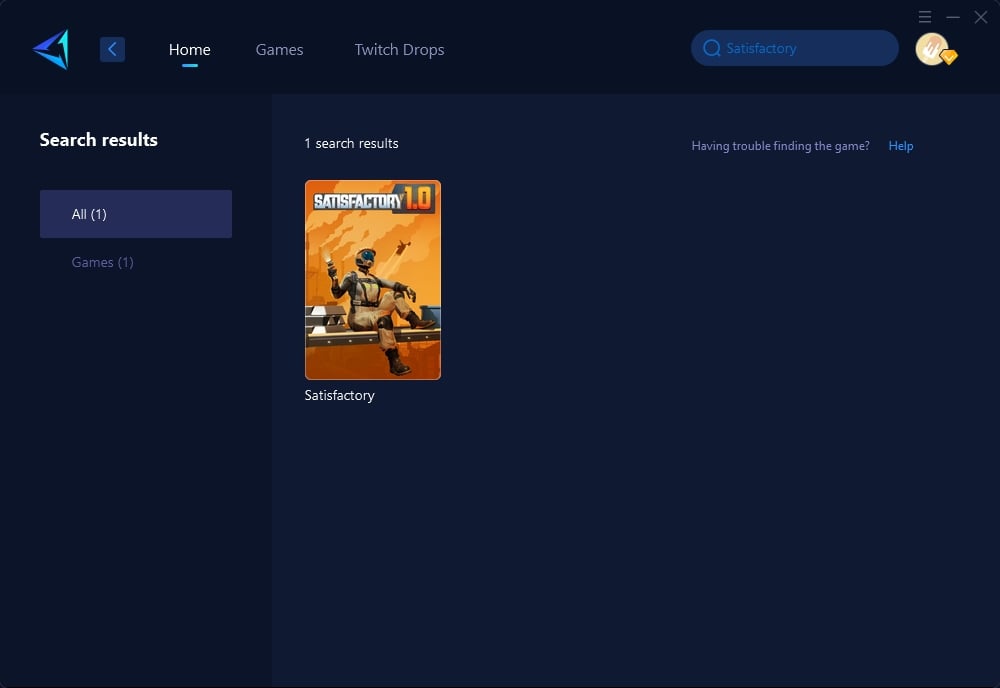Open the Satisfactory game cover thumbnail
This screenshot has height=688, width=1000.
point(372,280)
